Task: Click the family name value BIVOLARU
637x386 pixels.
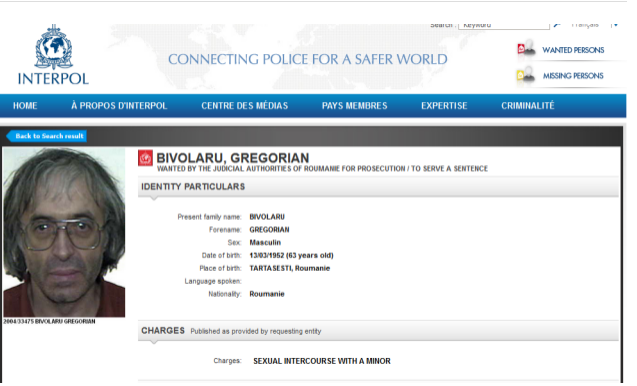Action: tap(267, 217)
